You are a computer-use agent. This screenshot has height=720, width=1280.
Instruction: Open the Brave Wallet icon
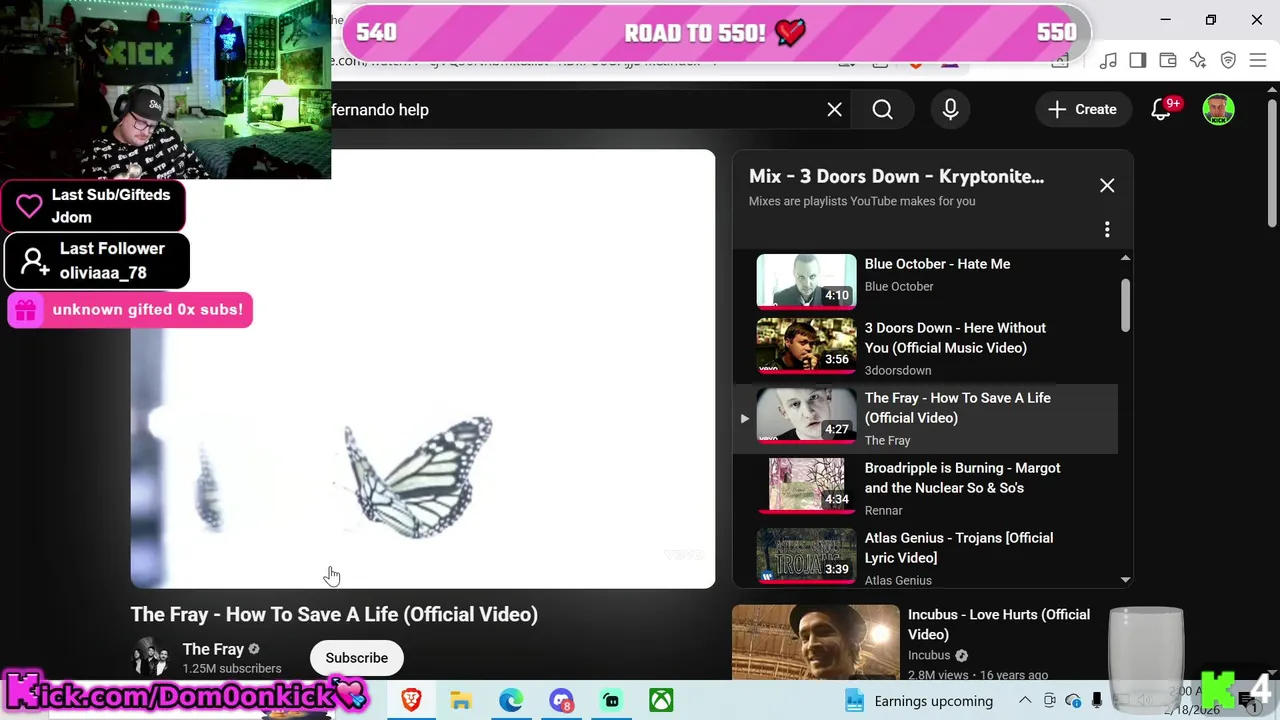[x=1168, y=61]
